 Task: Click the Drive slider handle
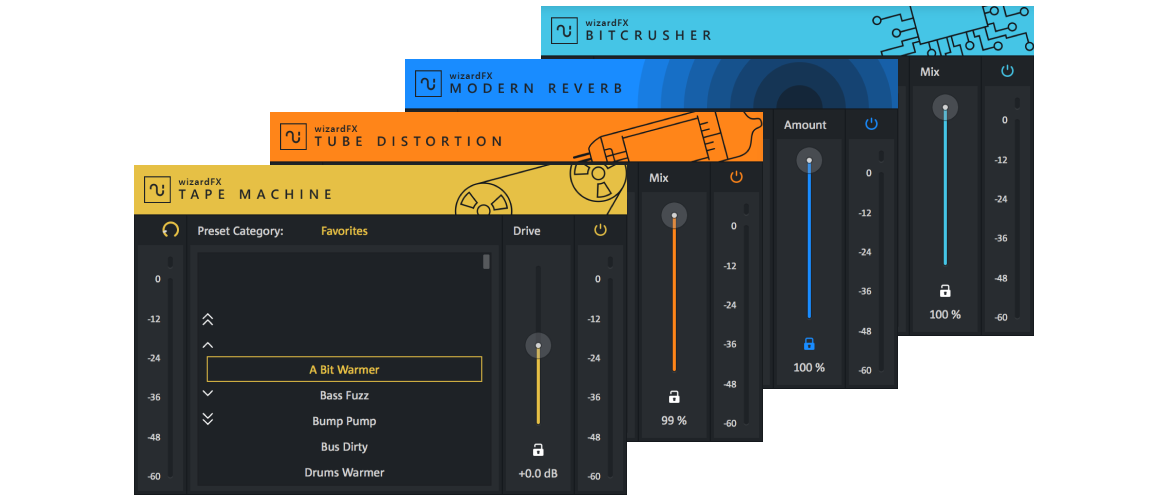coord(538,346)
